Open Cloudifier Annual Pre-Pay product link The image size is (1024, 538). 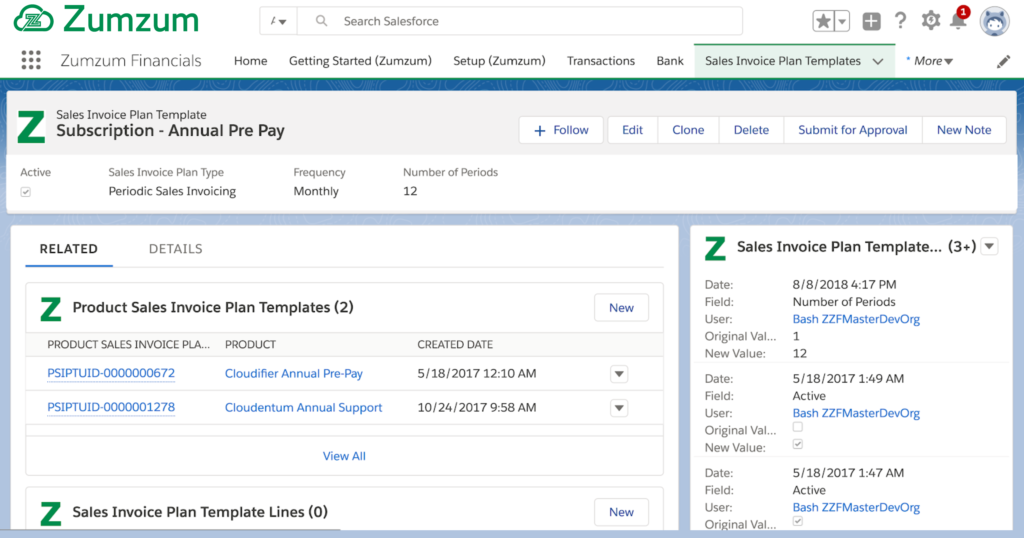click(x=294, y=373)
